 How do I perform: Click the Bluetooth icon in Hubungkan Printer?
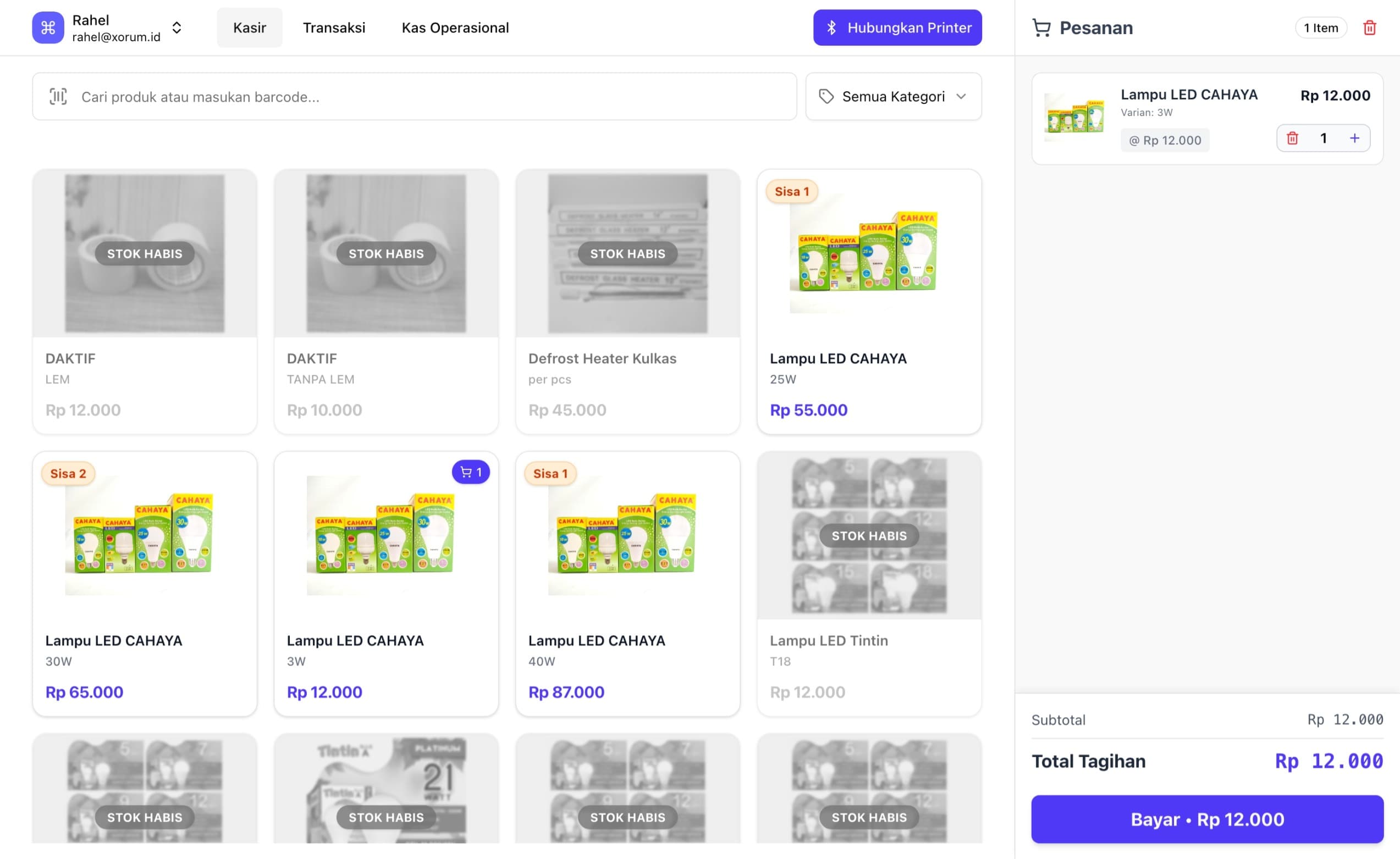831,27
